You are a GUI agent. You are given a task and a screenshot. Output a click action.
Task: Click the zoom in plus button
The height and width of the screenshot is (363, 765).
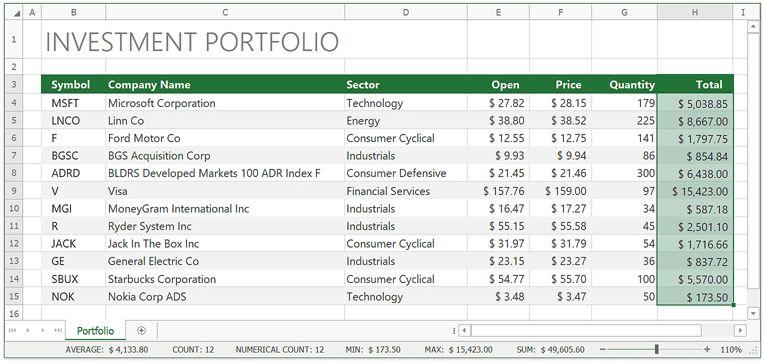click(x=707, y=349)
